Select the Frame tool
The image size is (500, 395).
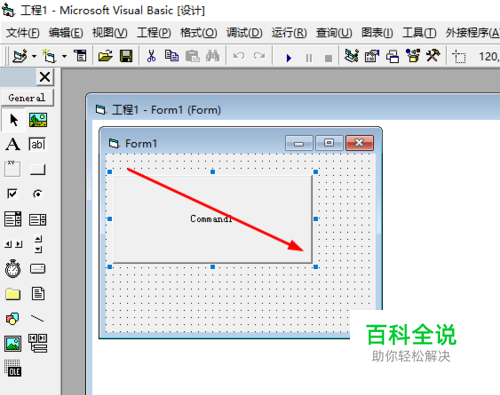tap(13, 169)
